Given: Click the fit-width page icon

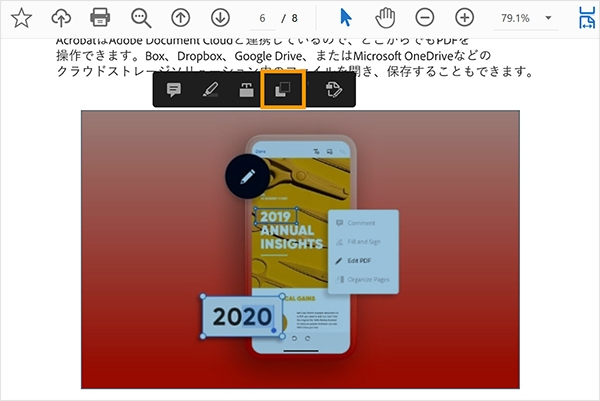Looking at the screenshot, I should click(587, 18).
